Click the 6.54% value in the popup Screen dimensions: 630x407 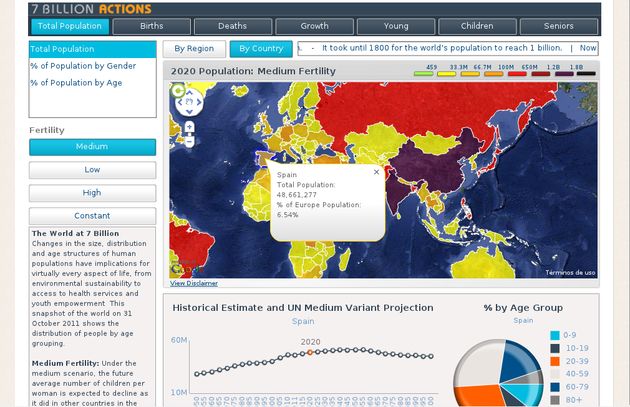[x=287, y=215]
